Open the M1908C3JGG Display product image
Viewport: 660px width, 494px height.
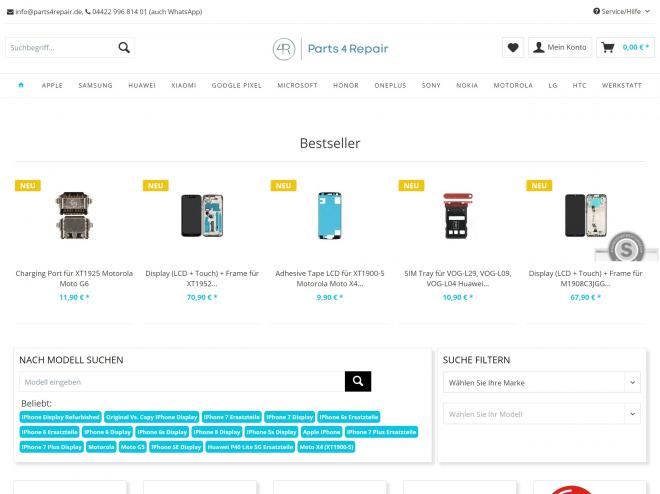pos(585,216)
